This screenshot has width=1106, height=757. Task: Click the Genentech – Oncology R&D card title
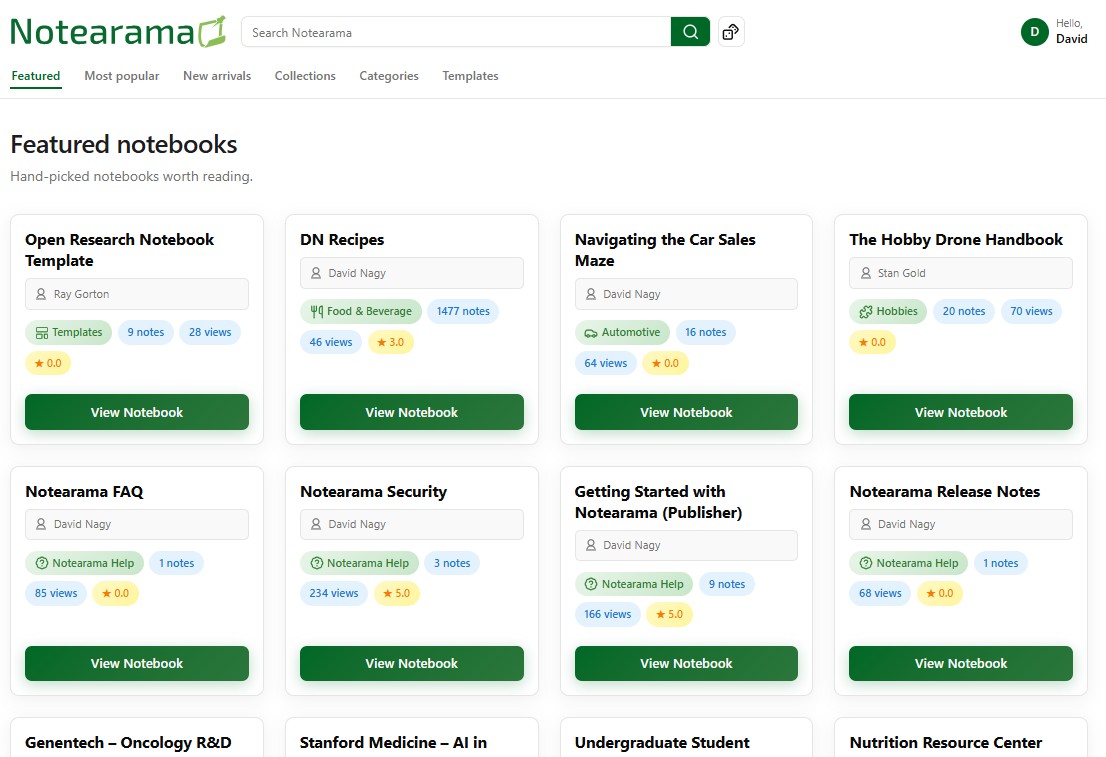[128, 743]
